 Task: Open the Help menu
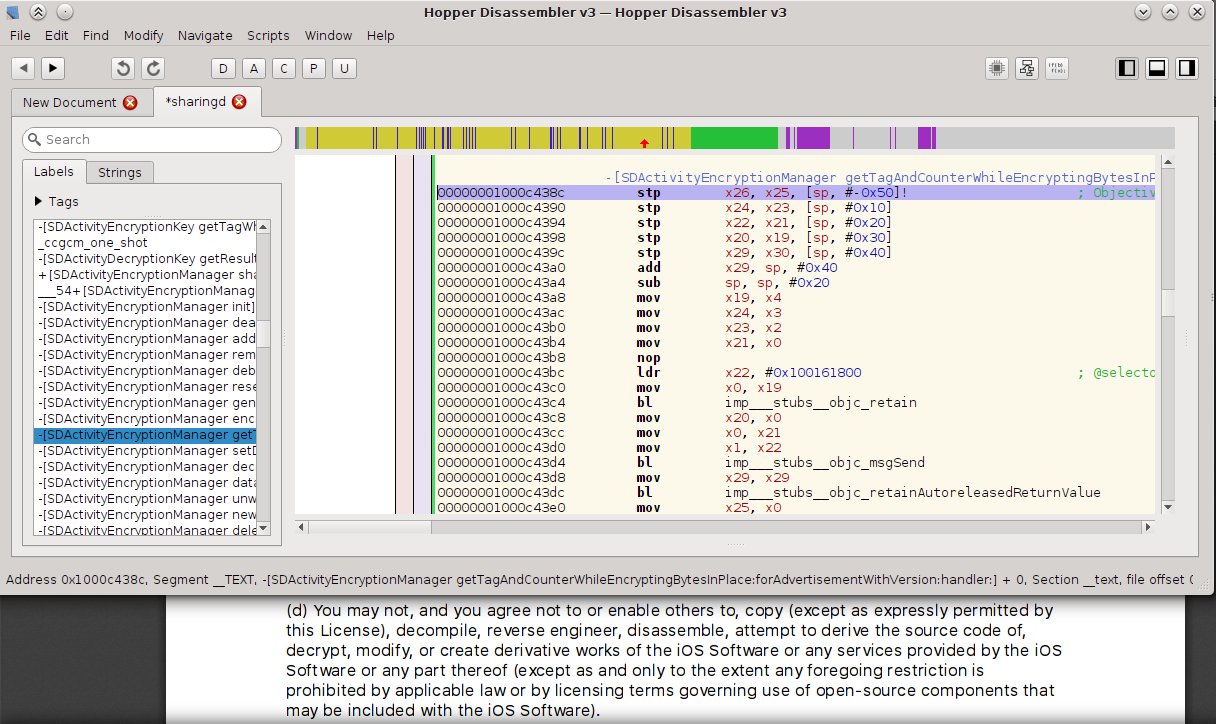click(x=381, y=35)
